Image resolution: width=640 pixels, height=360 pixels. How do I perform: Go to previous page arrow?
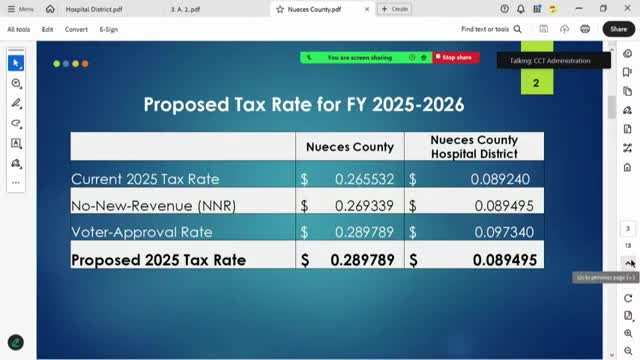629,263
